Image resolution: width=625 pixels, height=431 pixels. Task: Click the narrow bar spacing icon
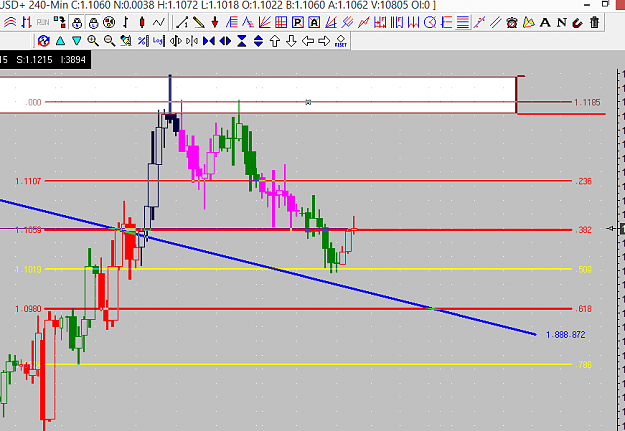[192, 41]
